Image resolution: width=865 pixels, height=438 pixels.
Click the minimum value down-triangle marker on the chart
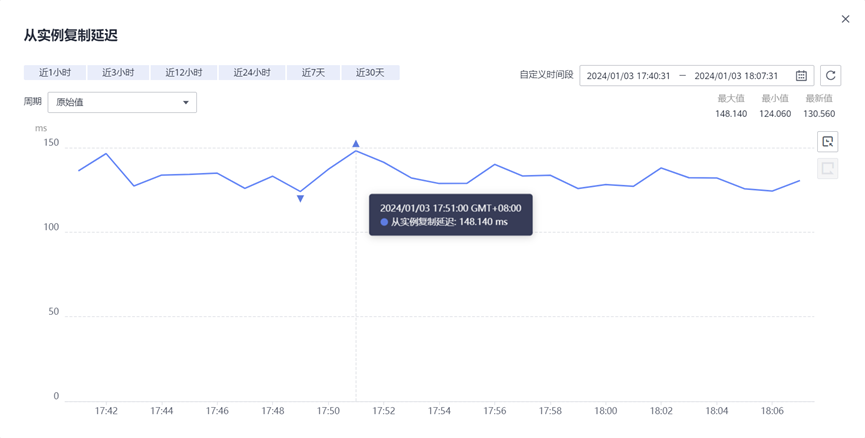click(300, 199)
